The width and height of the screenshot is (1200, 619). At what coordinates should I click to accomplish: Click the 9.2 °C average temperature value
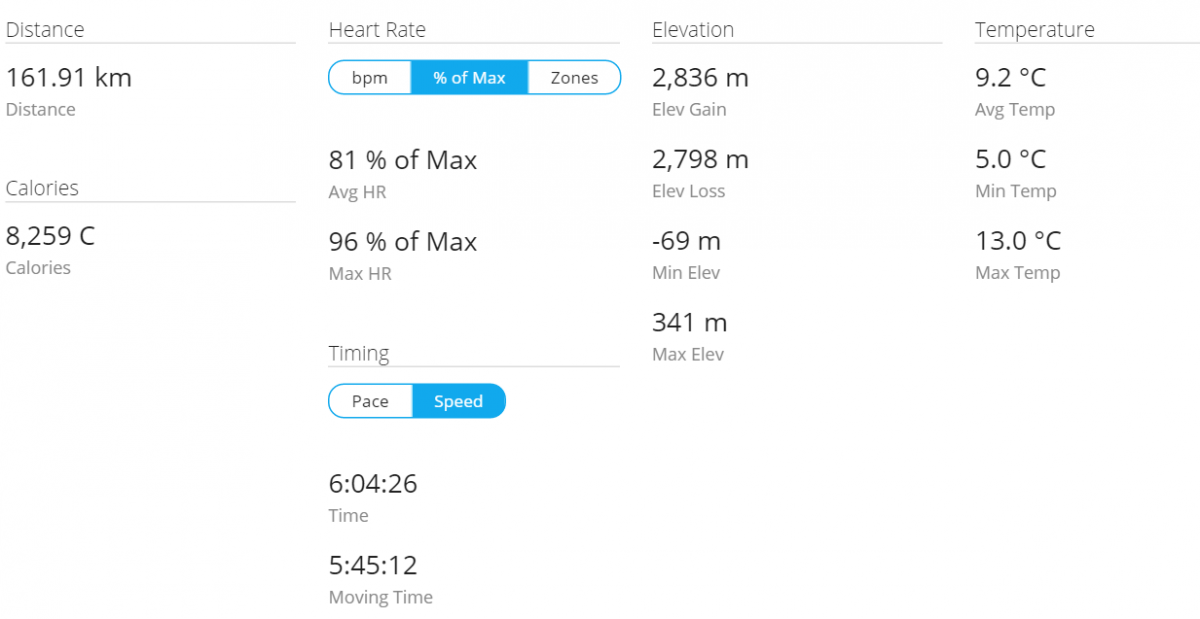tap(1011, 78)
